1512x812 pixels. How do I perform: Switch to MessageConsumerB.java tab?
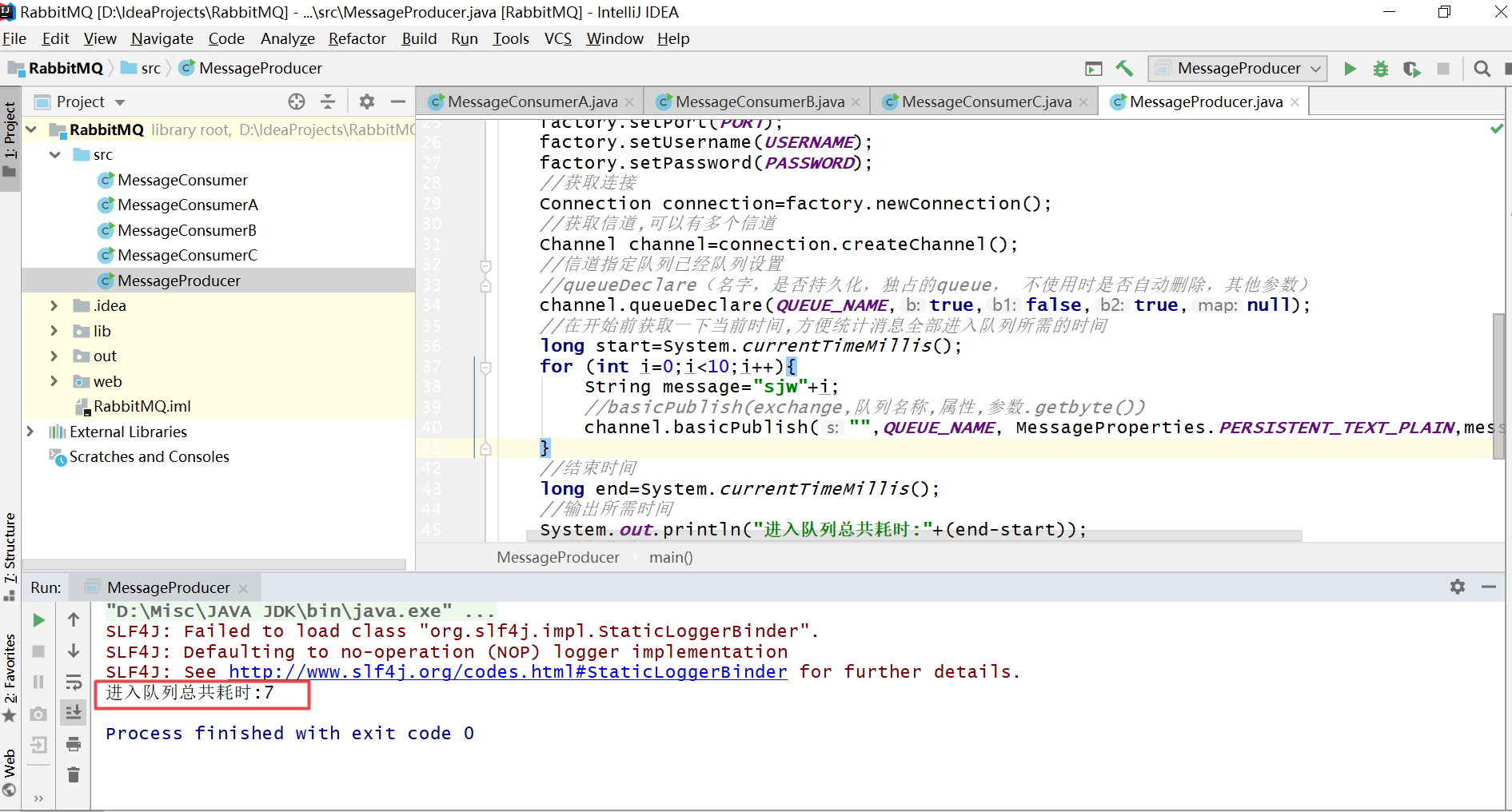coord(759,101)
